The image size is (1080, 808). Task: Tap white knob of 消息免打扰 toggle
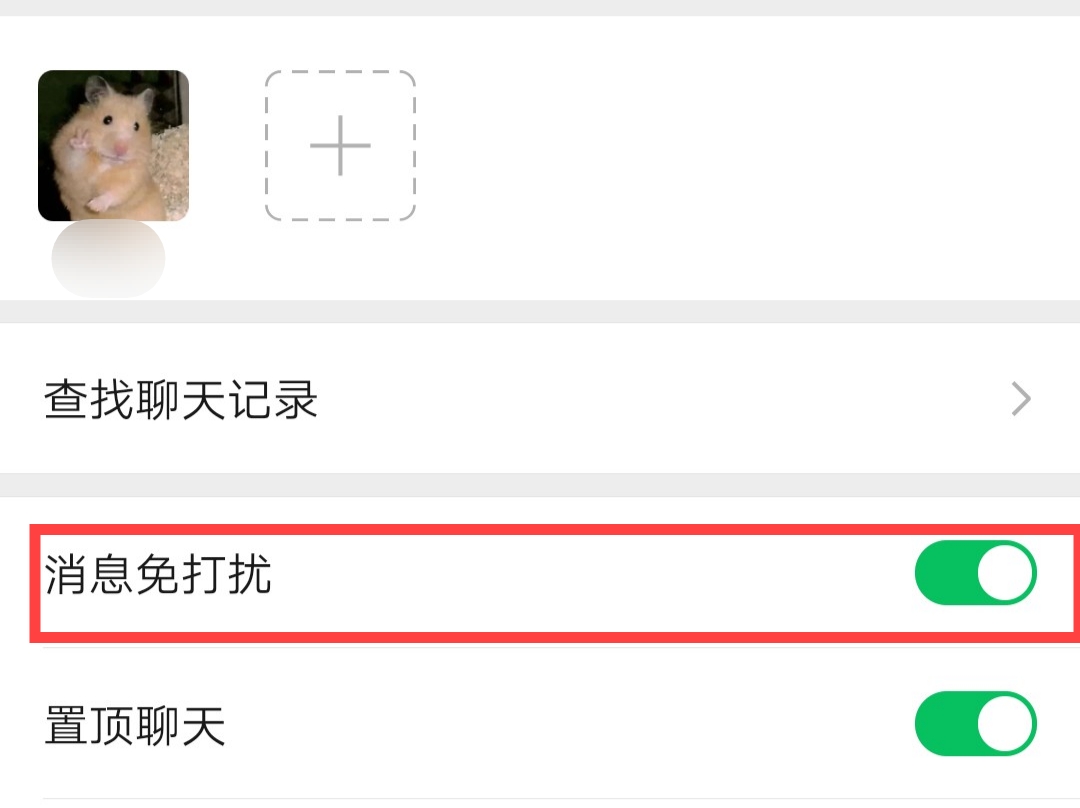pyautogui.click(x=1005, y=573)
